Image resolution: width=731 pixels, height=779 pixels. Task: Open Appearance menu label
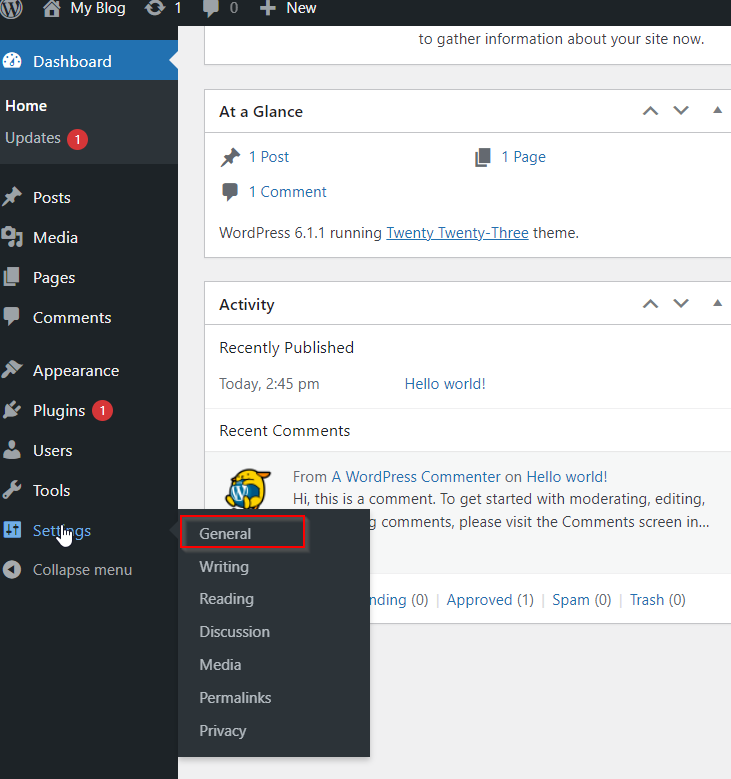pyautogui.click(x=76, y=371)
